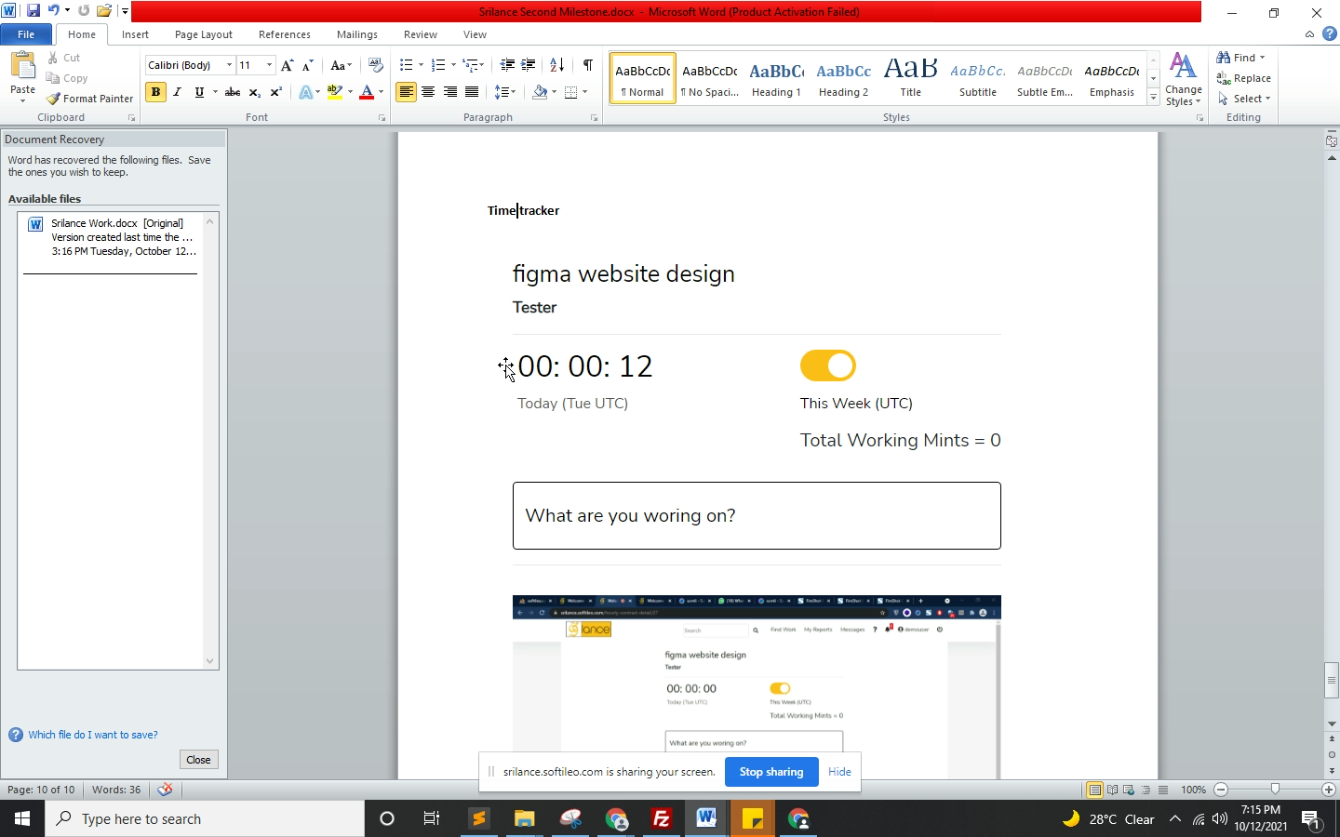Screen dimensions: 1340x837
Task: Click the Format Painter brush icon
Action: 54,99
